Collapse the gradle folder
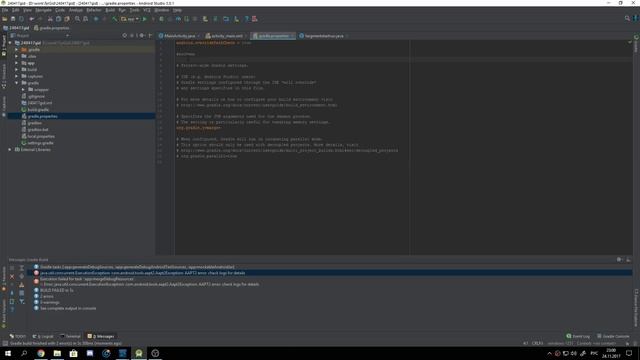The height and width of the screenshot is (360, 640). 17,83
